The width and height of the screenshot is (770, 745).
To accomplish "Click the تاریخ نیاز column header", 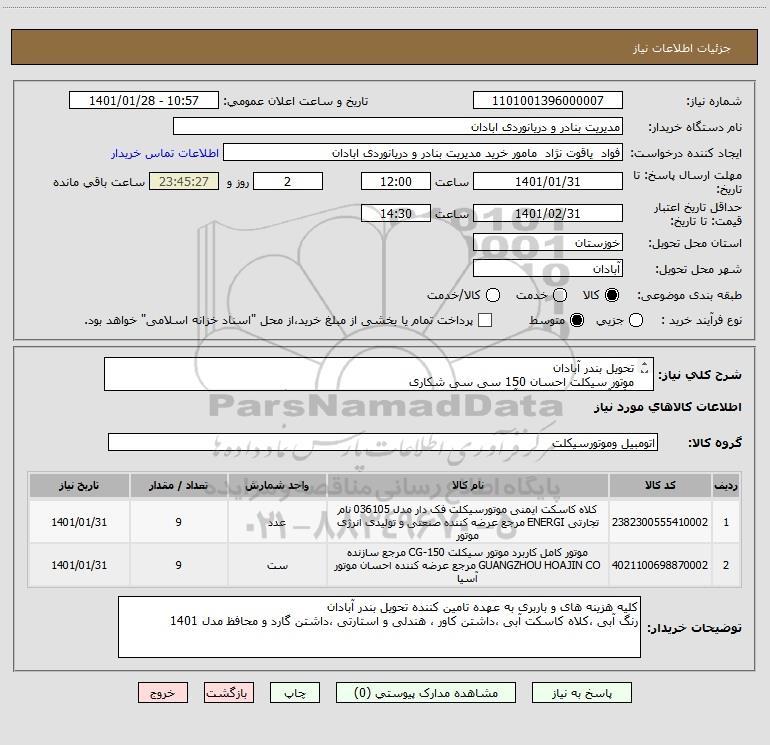I will 79,485.
